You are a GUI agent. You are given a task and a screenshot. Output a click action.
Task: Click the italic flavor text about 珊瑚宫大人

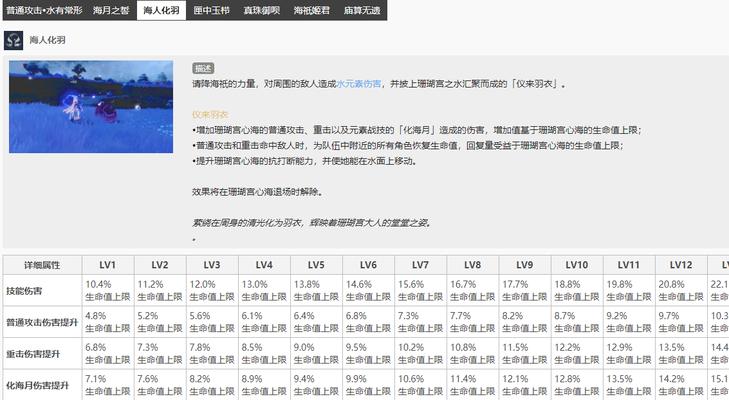coord(312,223)
